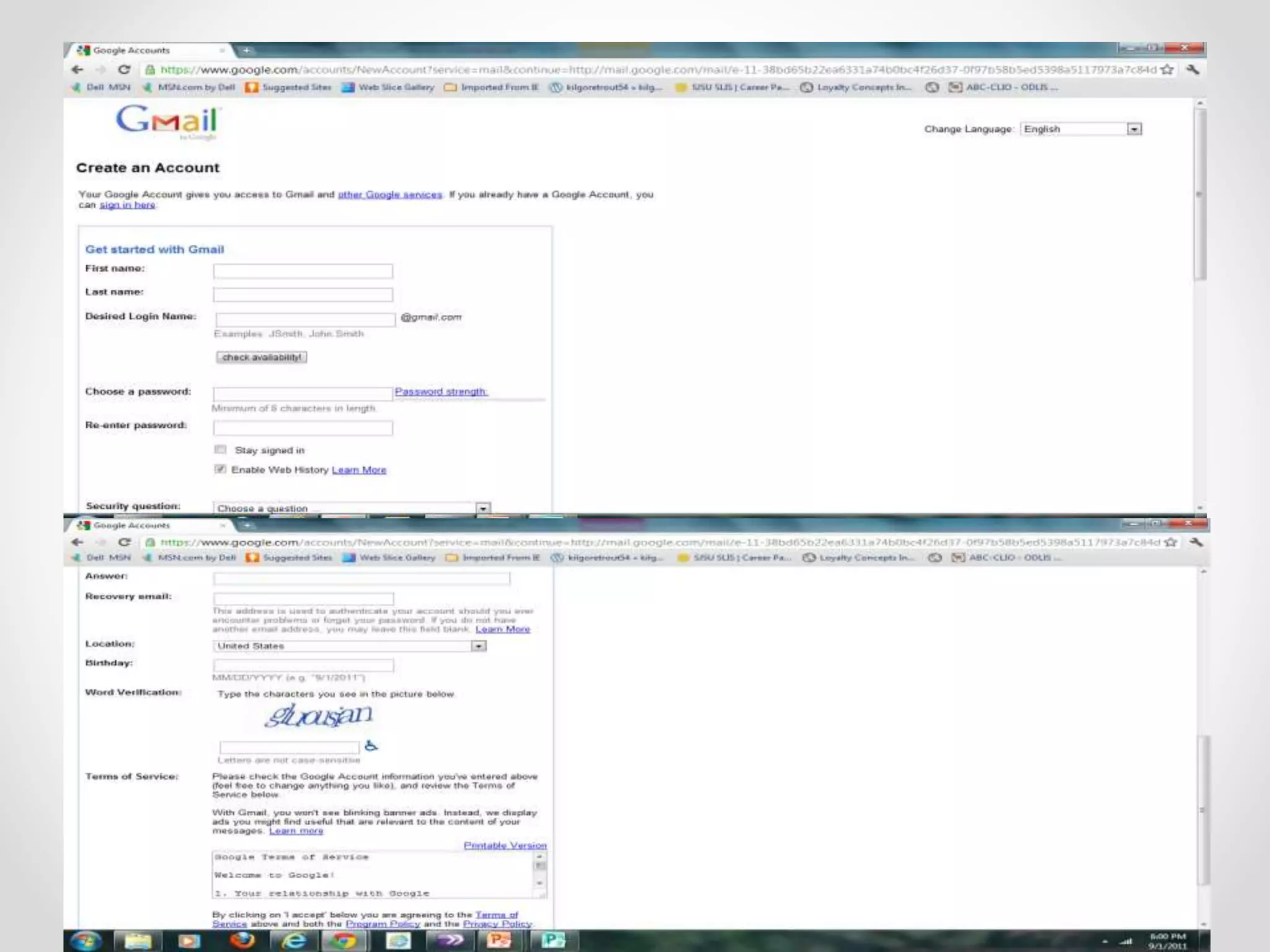Image resolution: width=1270 pixels, height=952 pixels.
Task: Click the reload button in upper browser window
Action: click(124, 69)
